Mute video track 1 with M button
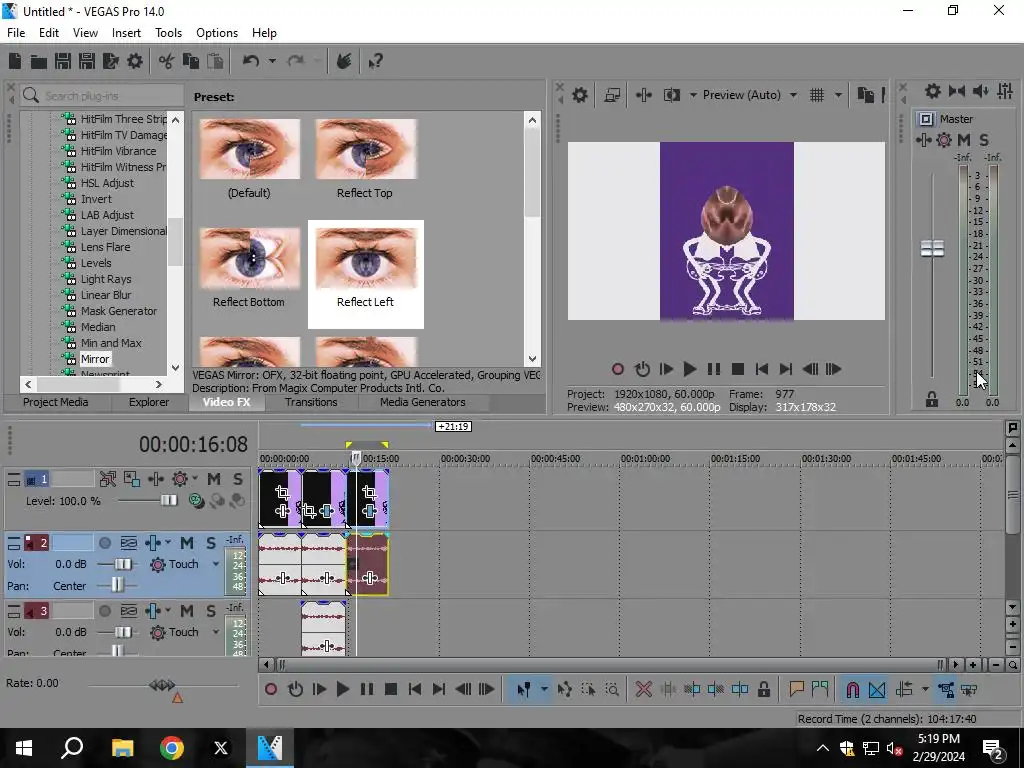The height and width of the screenshot is (768, 1024). pos(214,479)
